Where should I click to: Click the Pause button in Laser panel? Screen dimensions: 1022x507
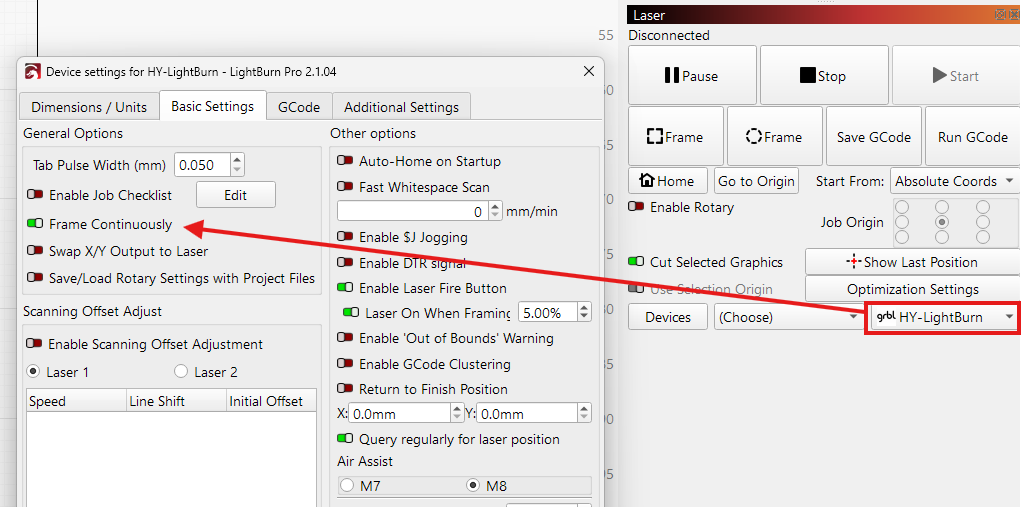[692, 76]
